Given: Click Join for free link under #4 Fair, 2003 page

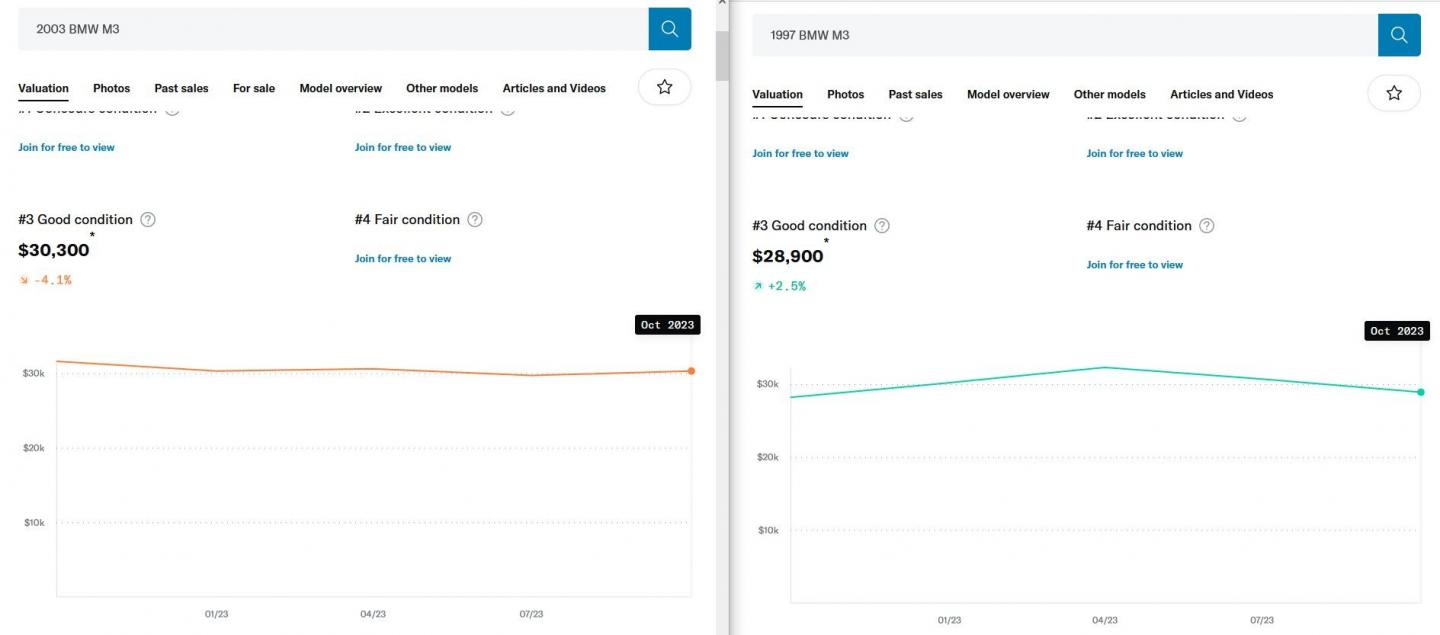Looking at the screenshot, I should [403, 258].
